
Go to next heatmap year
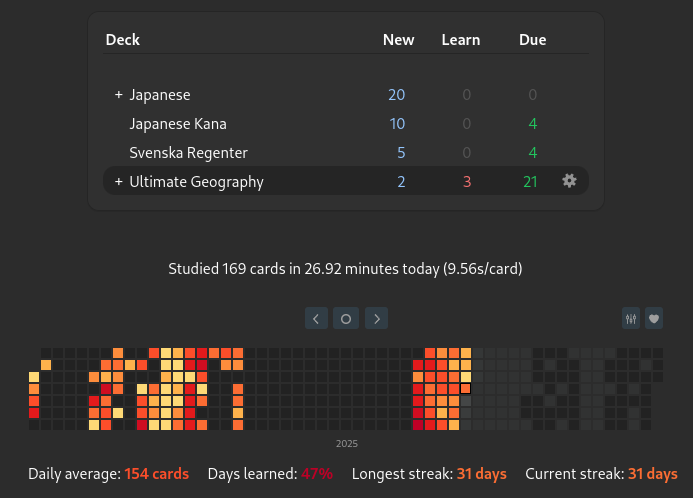[x=377, y=319]
